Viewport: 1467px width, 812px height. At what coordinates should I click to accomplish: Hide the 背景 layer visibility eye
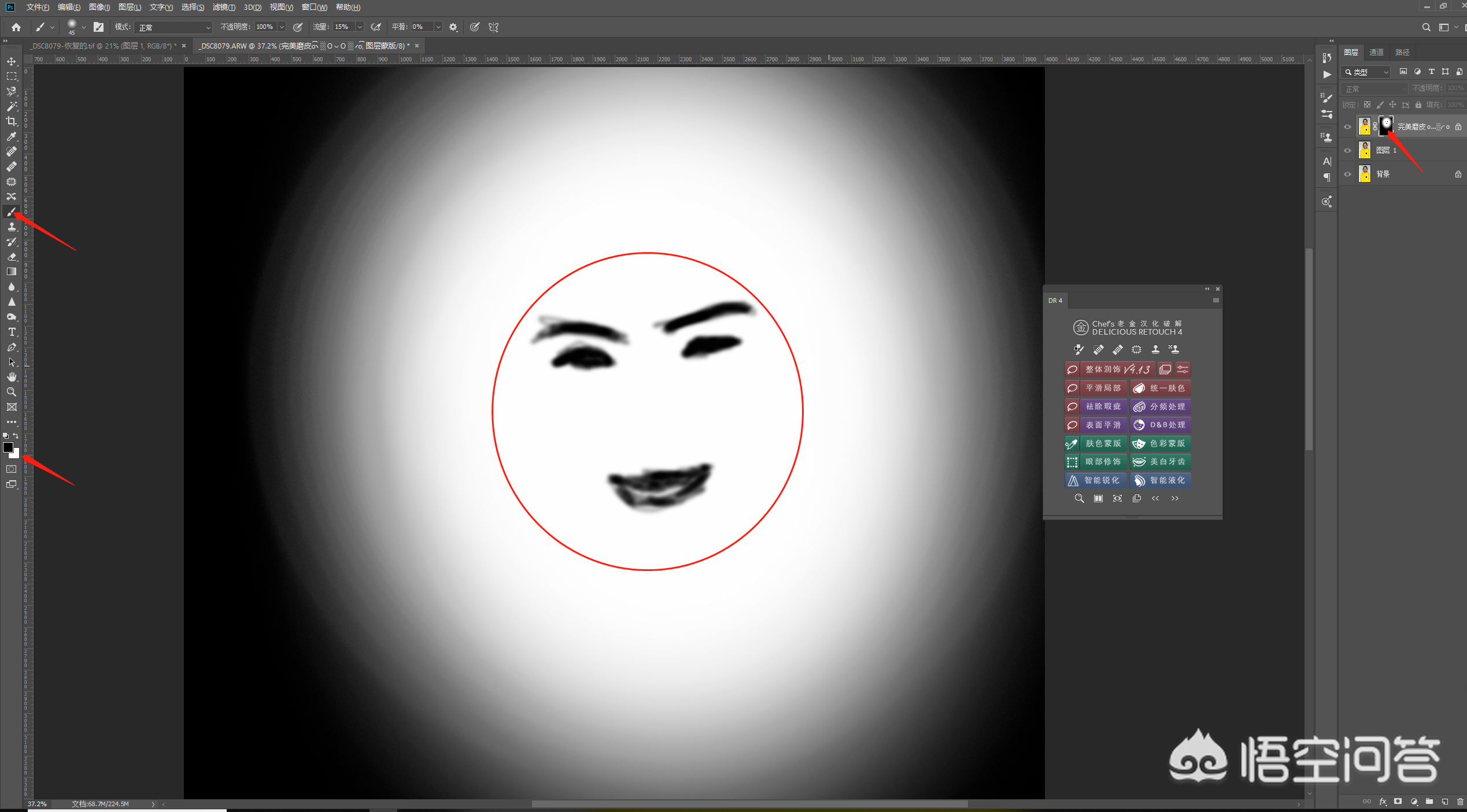click(x=1348, y=174)
